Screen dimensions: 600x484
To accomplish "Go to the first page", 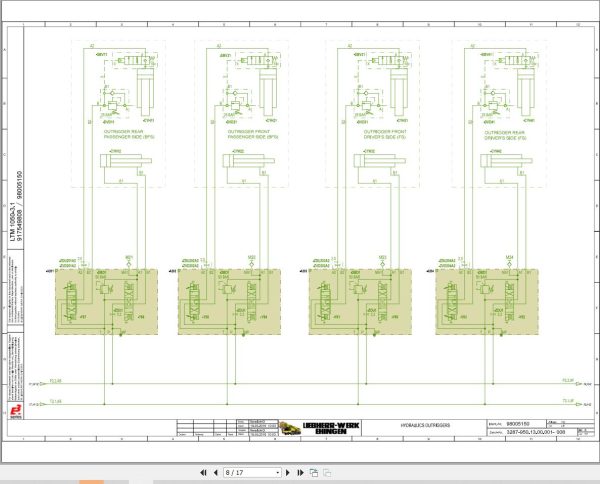I will (203, 473).
